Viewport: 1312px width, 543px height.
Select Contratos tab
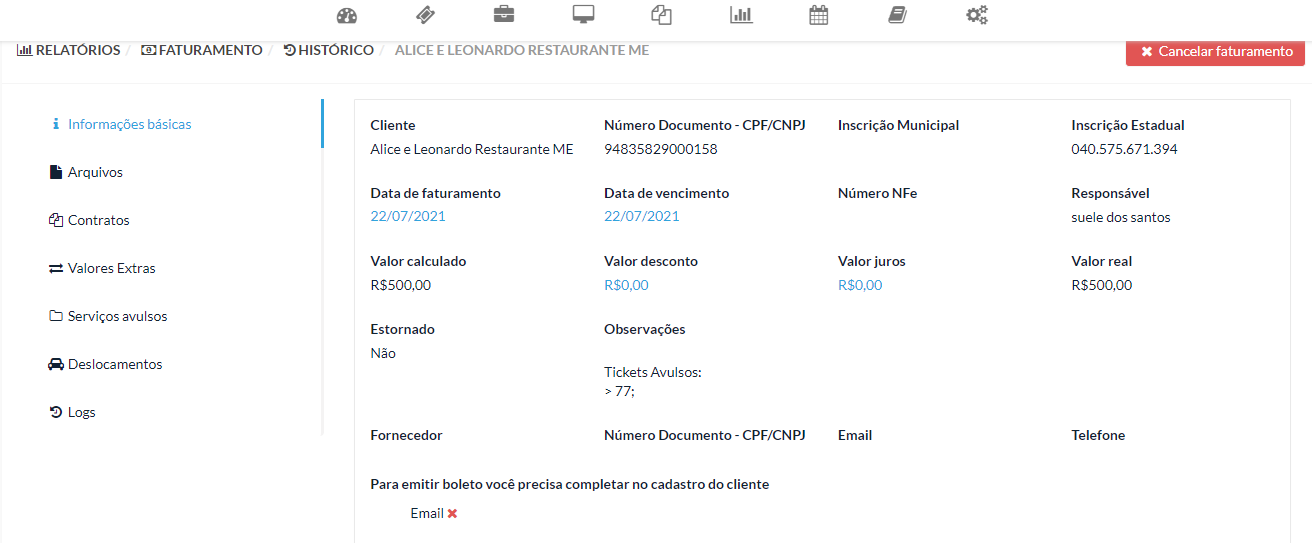coord(99,220)
